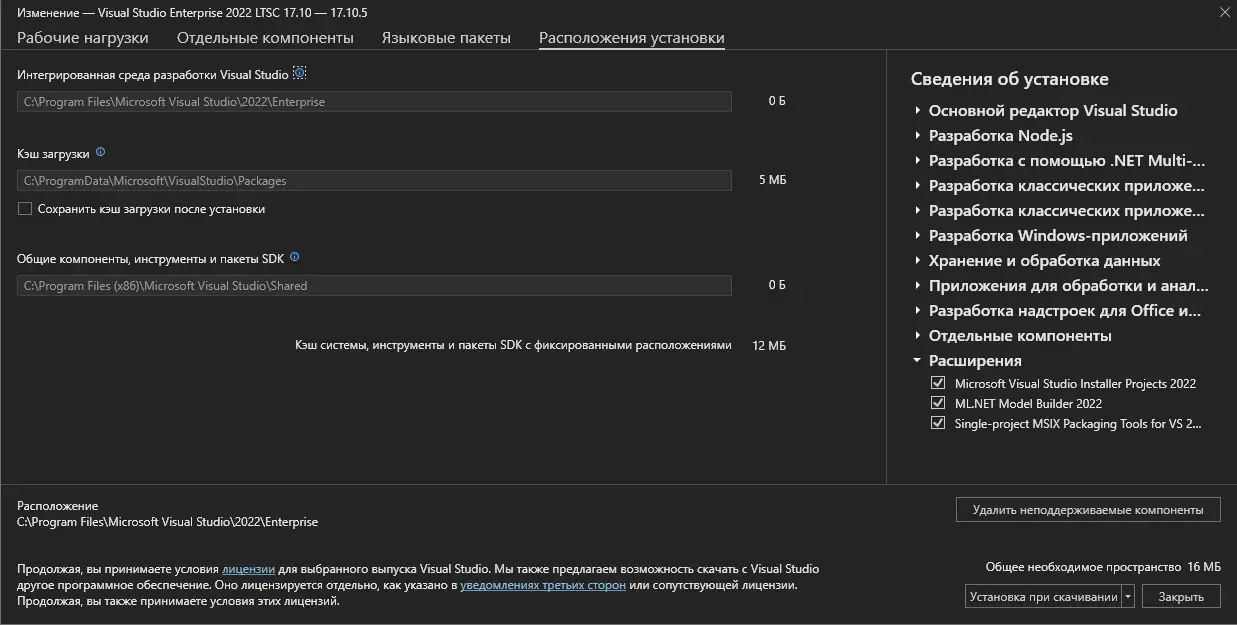This screenshot has width=1237, height=625.
Task: Switch to Рабочие нагрузки tab
Action: (83, 38)
